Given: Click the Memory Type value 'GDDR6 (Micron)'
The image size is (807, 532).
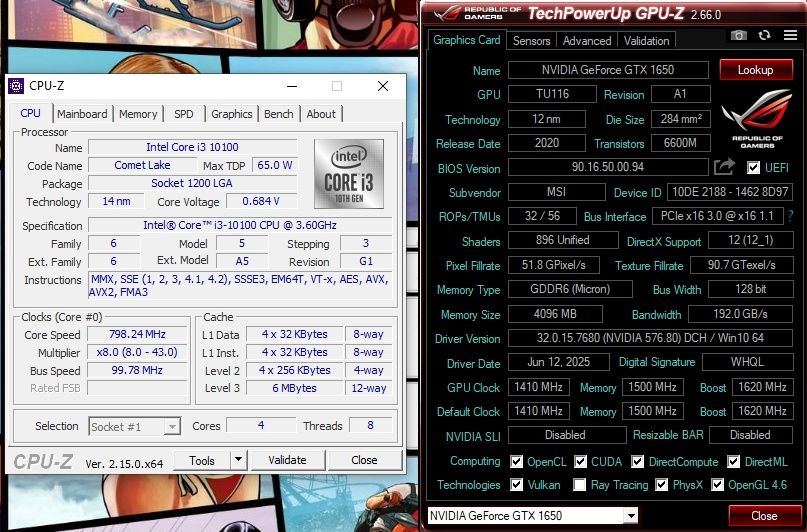Looking at the screenshot, I should tap(570, 289).
